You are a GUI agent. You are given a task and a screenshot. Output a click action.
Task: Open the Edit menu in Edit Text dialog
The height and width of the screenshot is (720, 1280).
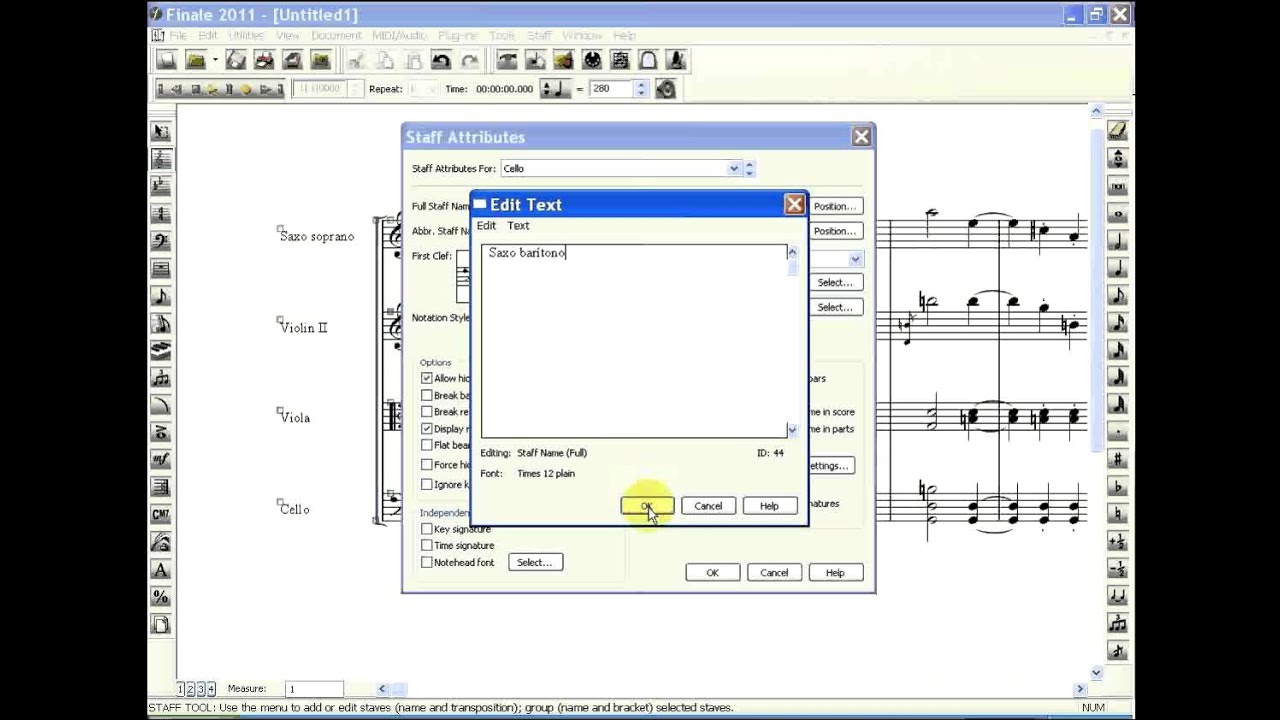point(486,226)
